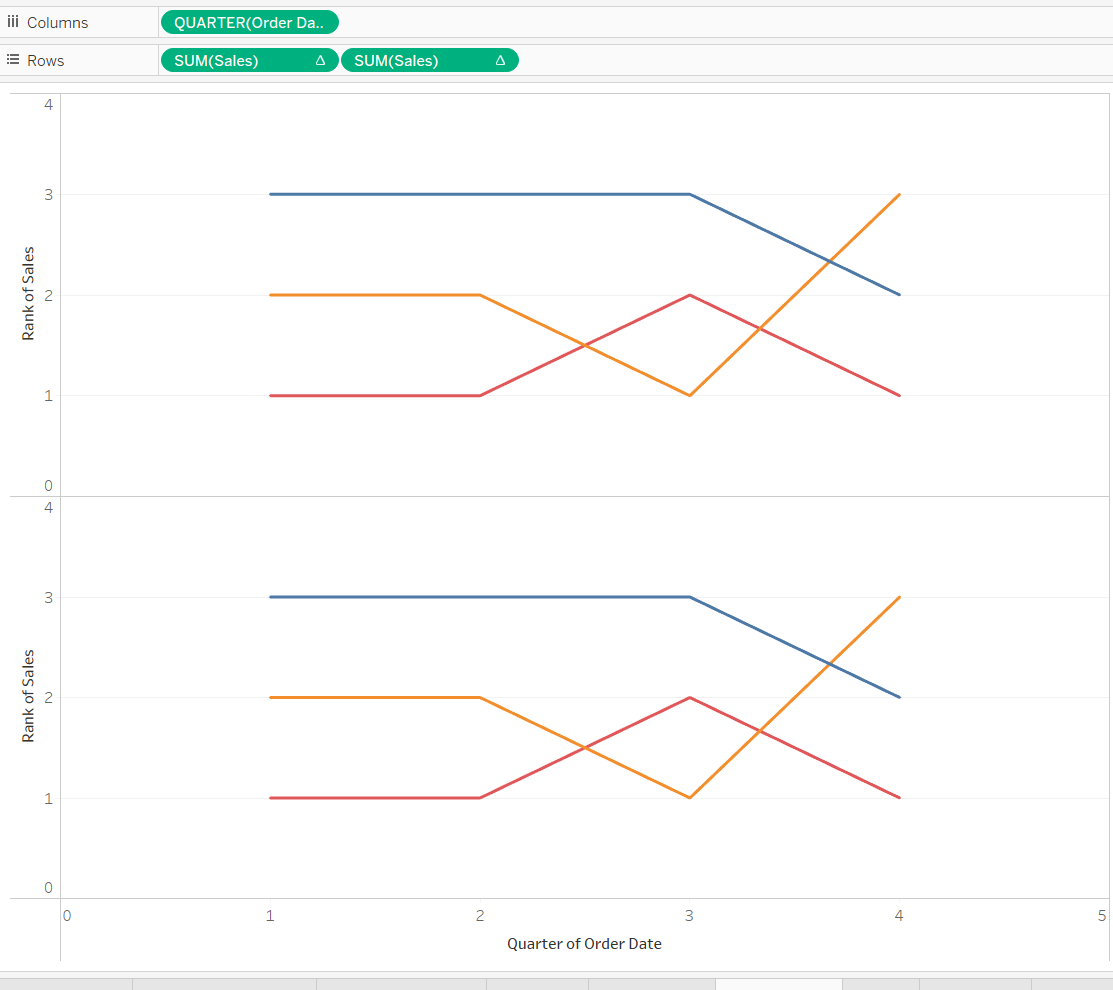The width and height of the screenshot is (1113, 990).
Task: Click the Rows shelf lines icon
Action: click(13, 60)
